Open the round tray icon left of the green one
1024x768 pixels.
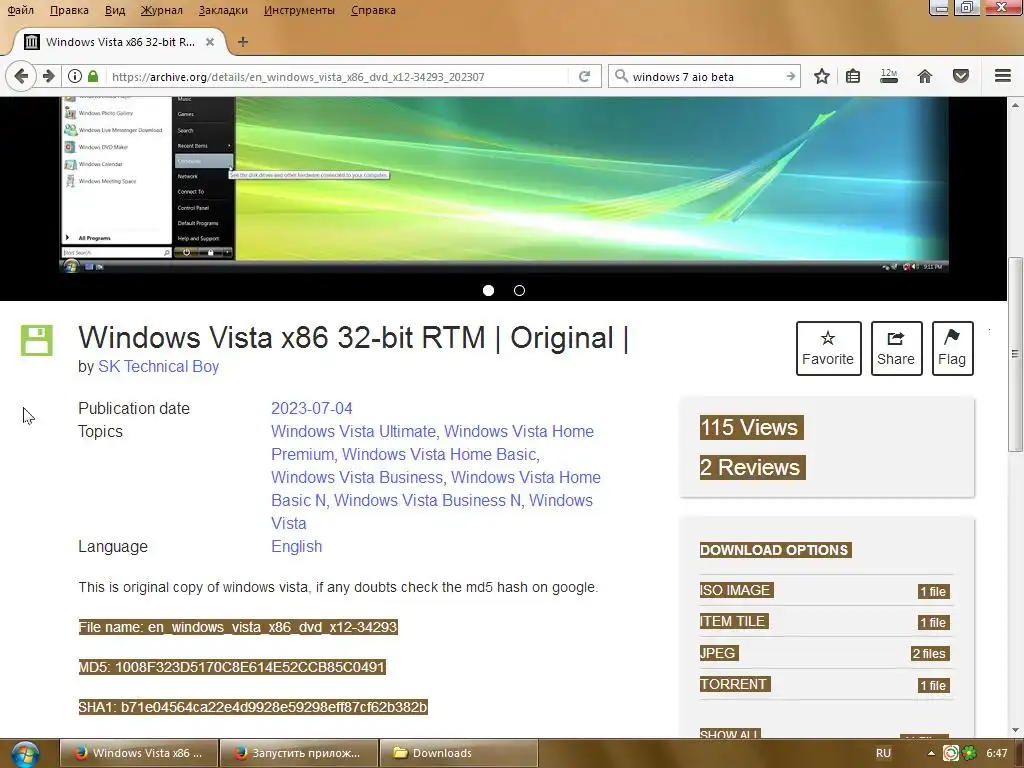[x=952, y=753]
